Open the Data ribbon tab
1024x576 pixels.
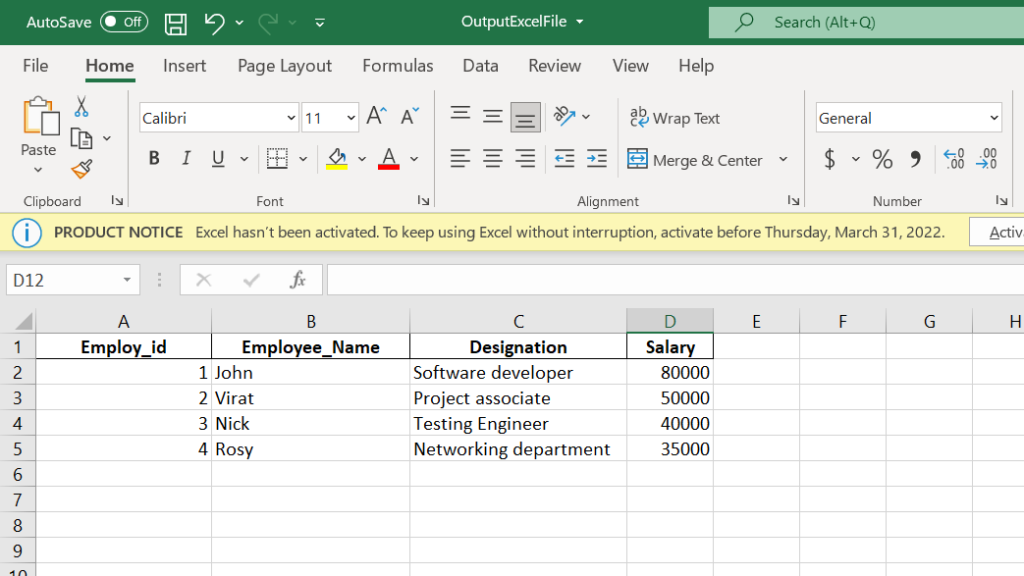[x=480, y=66]
